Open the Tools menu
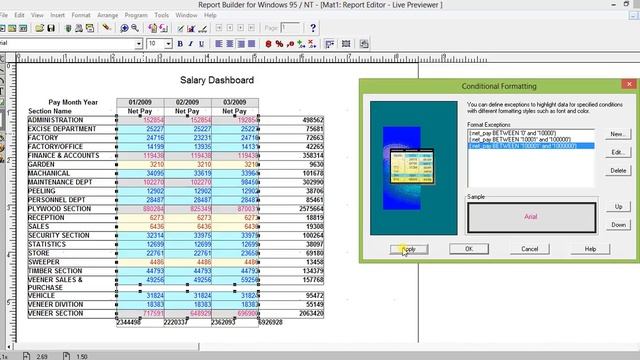This screenshot has width=640, height=360. pyautogui.click(x=162, y=15)
